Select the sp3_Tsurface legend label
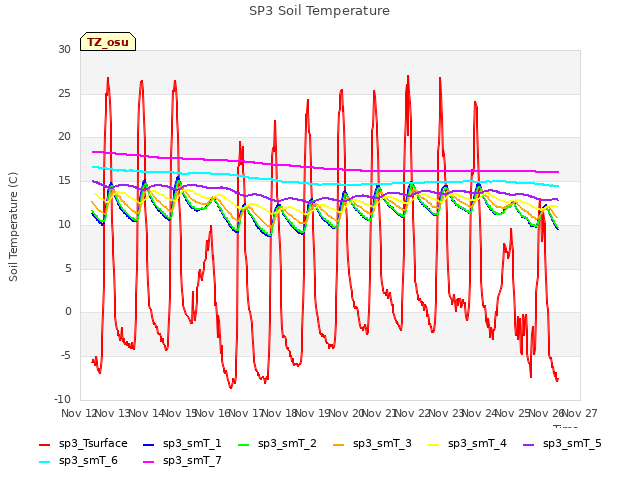This screenshot has height=480, width=640. coord(93,444)
